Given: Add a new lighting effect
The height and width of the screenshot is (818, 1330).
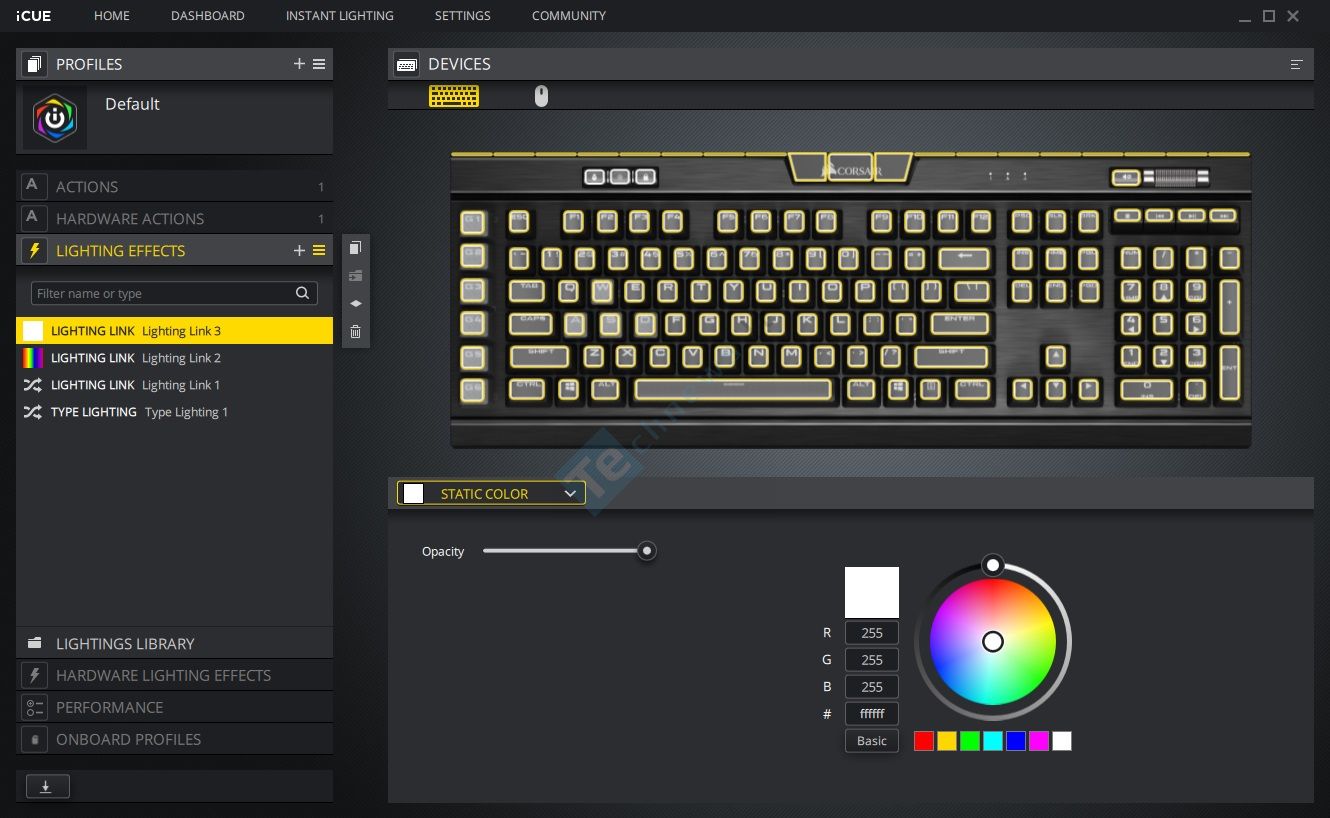Looking at the screenshot, I should point(299,251).
